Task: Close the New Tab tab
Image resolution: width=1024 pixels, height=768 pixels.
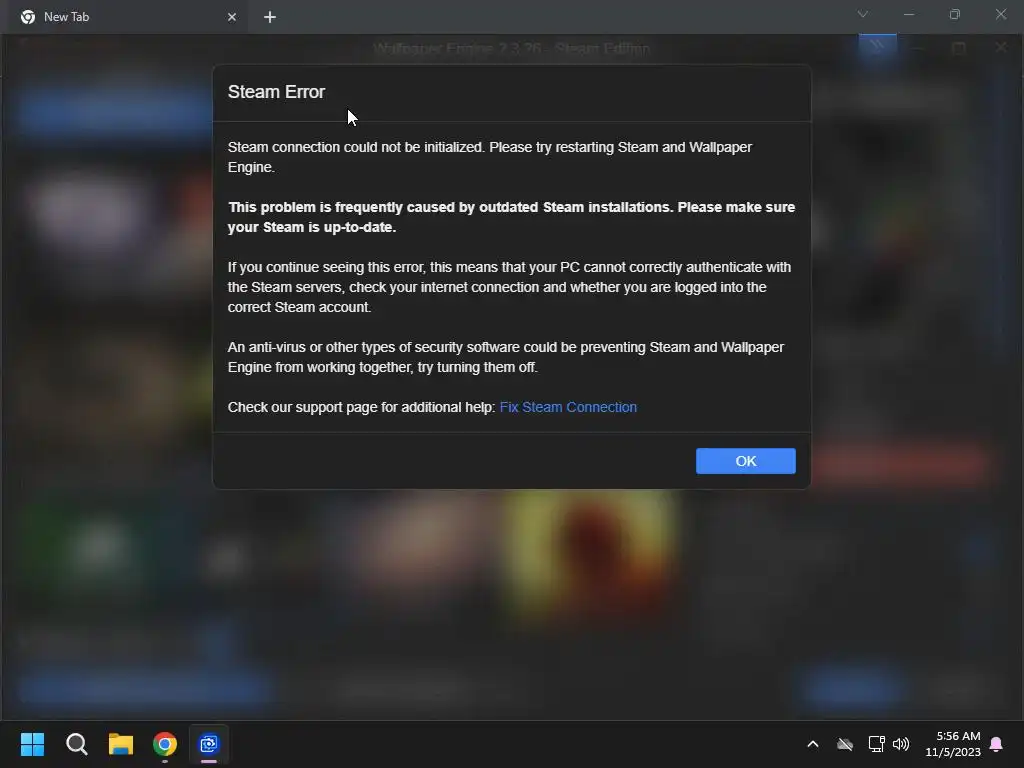Action: point(232,17)
